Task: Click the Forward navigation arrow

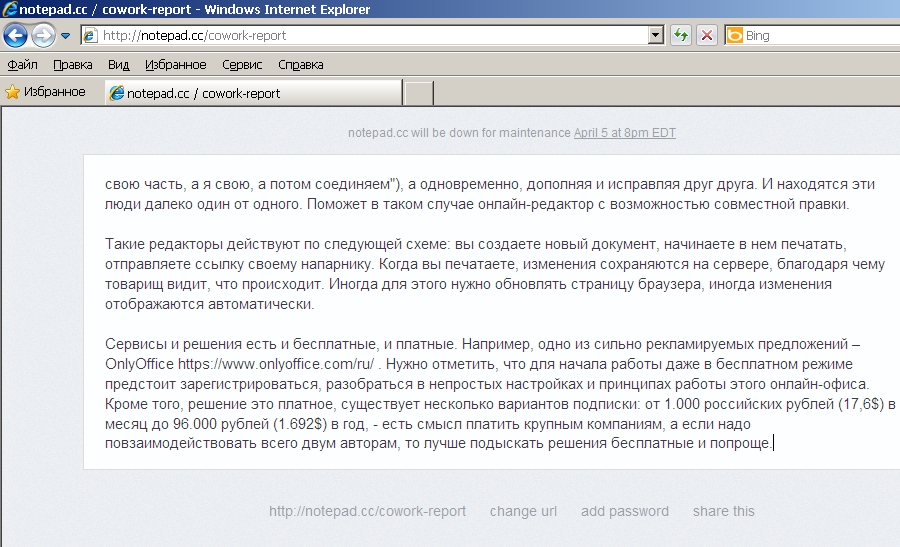Action: tap(44, 36)
